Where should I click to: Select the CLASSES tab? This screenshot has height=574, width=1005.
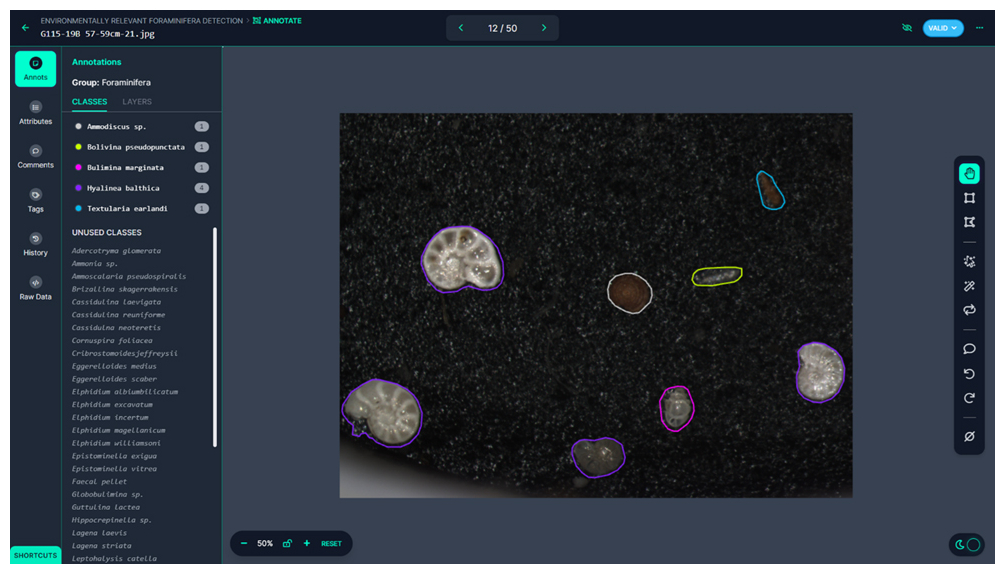coord(89,102)
